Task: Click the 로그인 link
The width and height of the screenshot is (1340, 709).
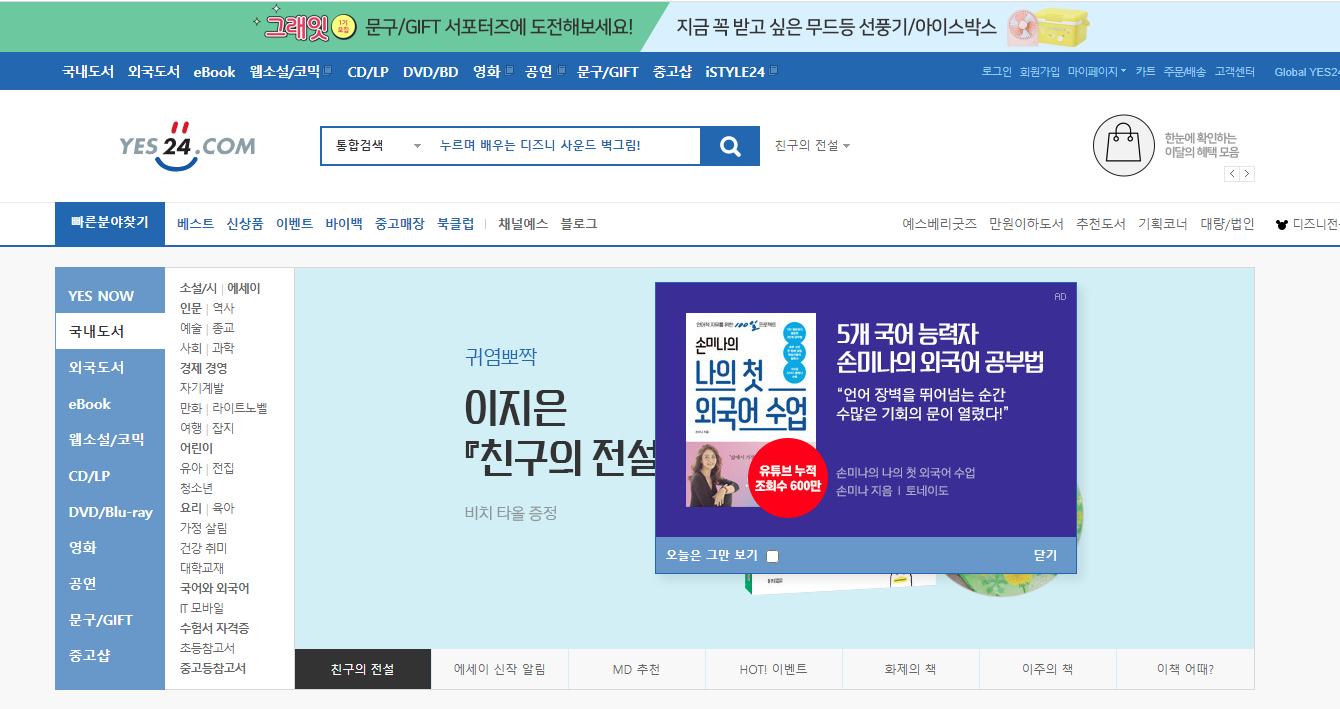Action: 996,71
